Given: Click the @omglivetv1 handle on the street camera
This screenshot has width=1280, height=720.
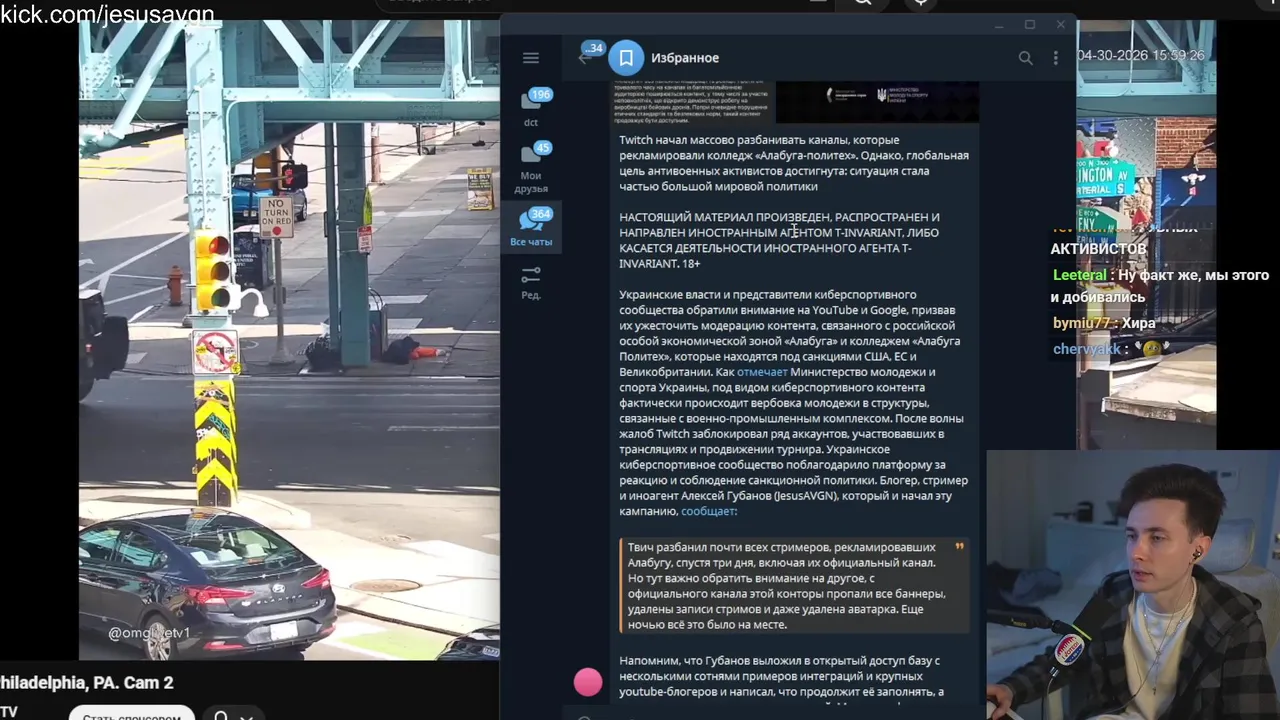Looking at the screenshot, I should coord(149,633).
